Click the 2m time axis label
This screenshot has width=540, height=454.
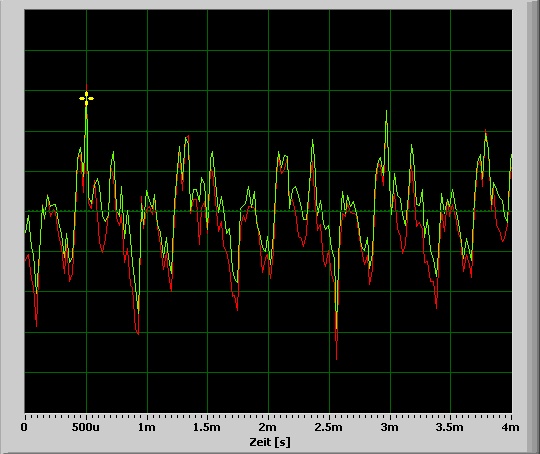point(268,427)
